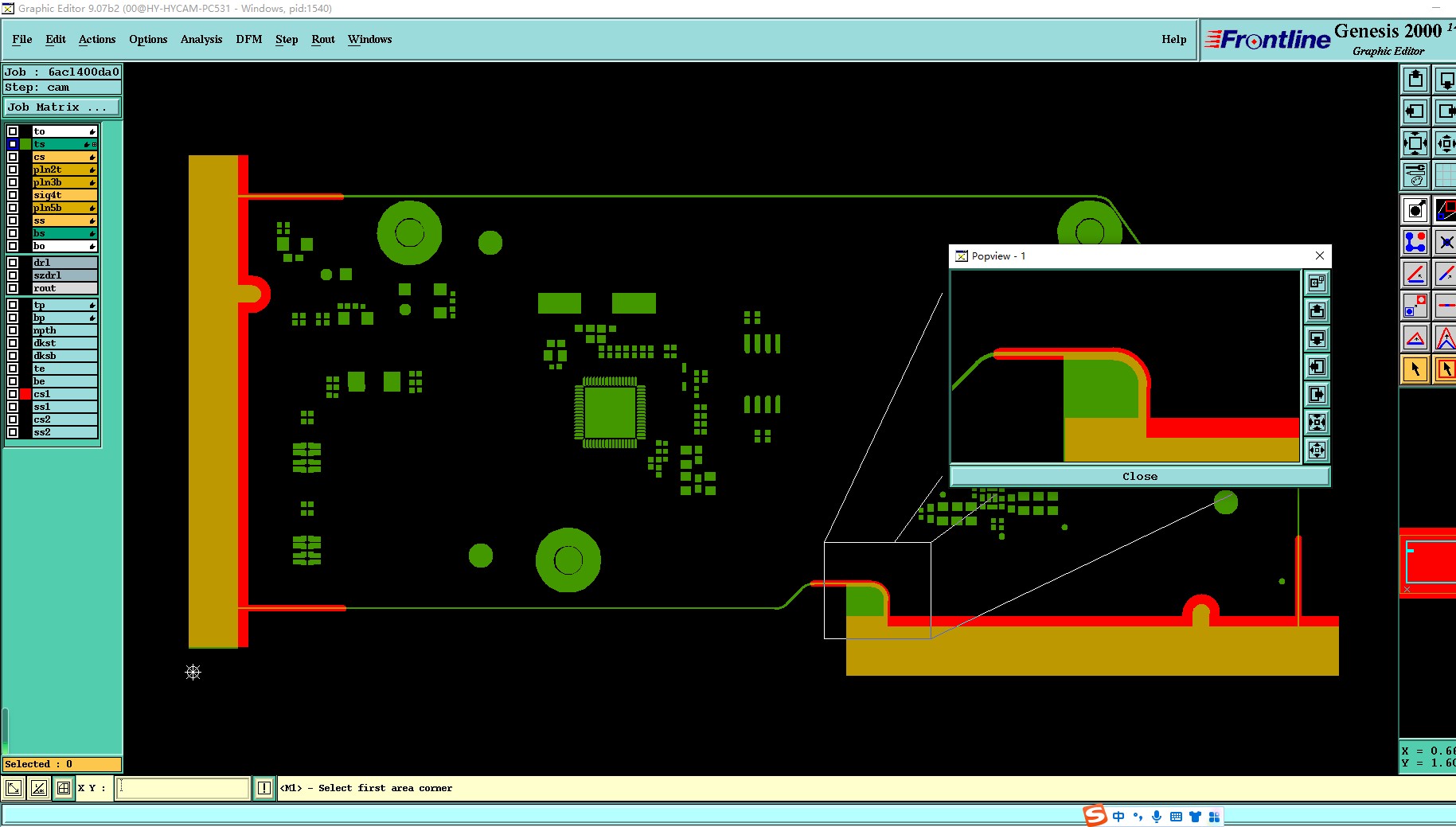Click Popview pan down icon
1456x827 pixels.
pyautogui.click(x=1317, y=338)
